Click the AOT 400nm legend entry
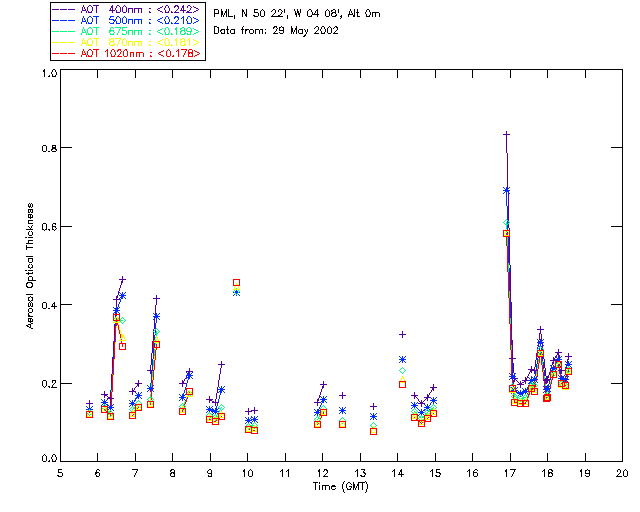 126,9
